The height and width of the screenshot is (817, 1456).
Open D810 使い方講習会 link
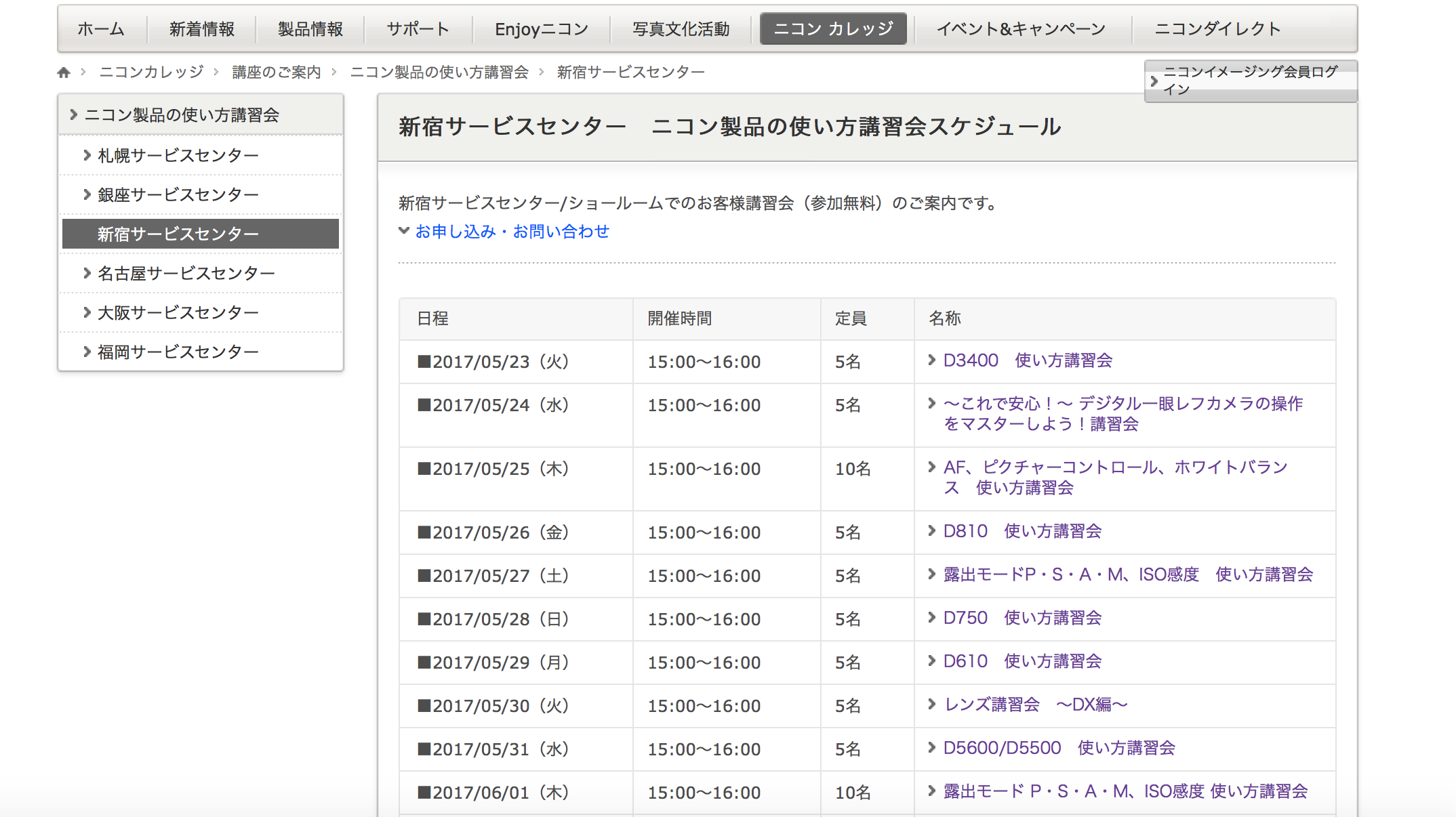click(1022, 531)
